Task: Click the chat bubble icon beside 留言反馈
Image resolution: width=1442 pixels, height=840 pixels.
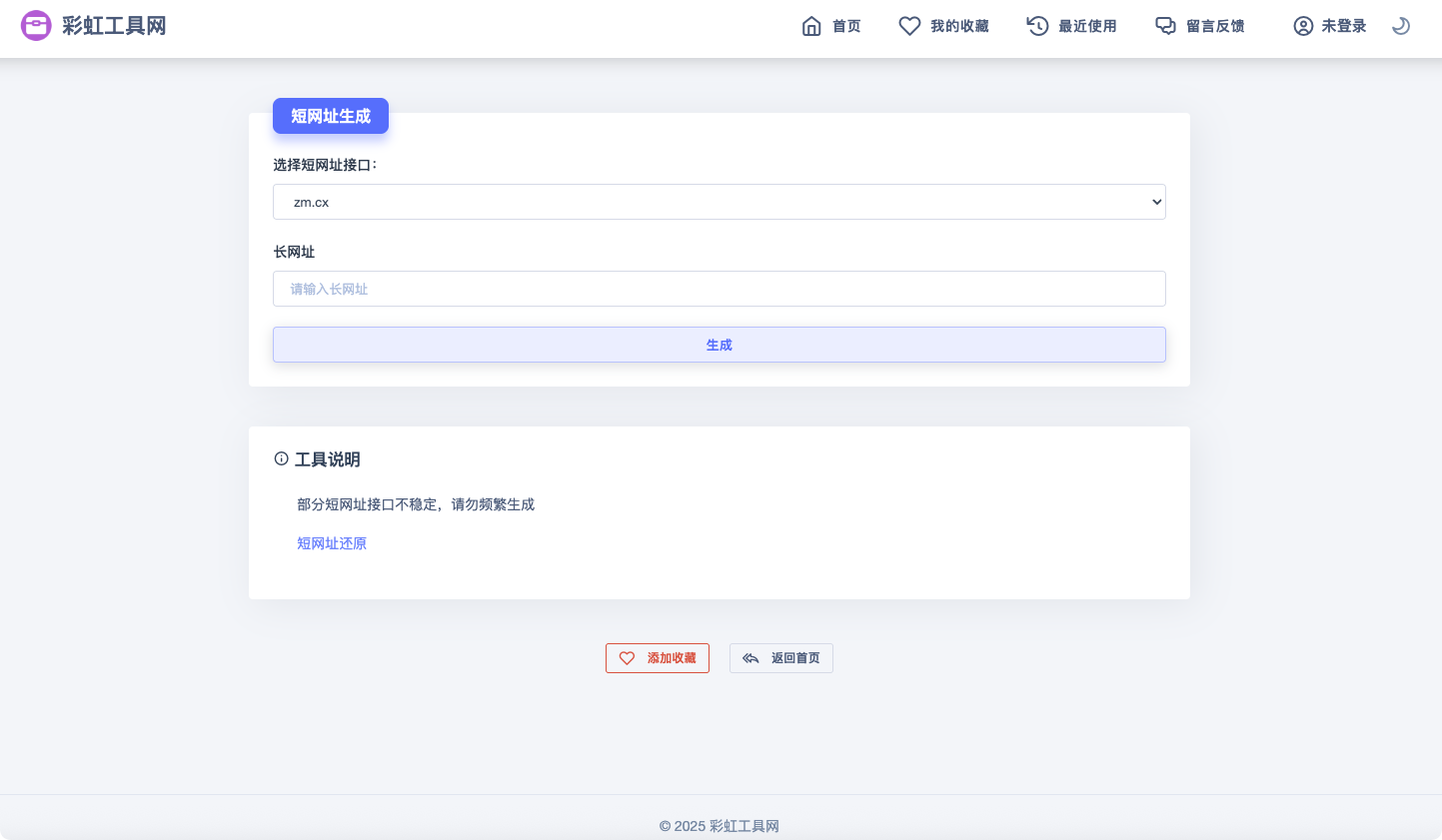Action: point(1165,26)
